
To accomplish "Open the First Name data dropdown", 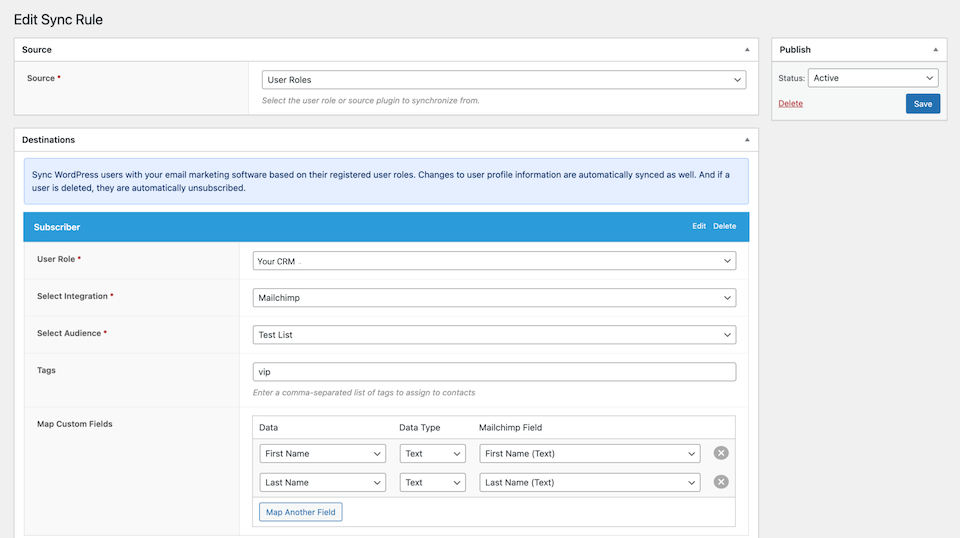I will [x=323, y=454].
